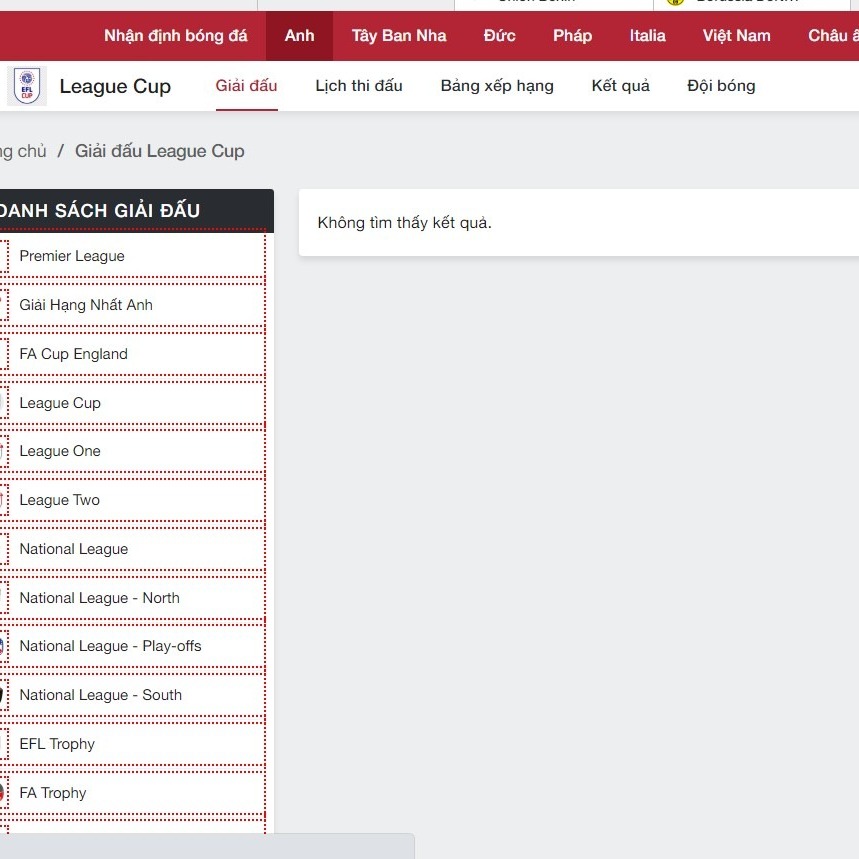859x859 pixels.
Task: Open the Đội bóng tab
Action: 721,86
